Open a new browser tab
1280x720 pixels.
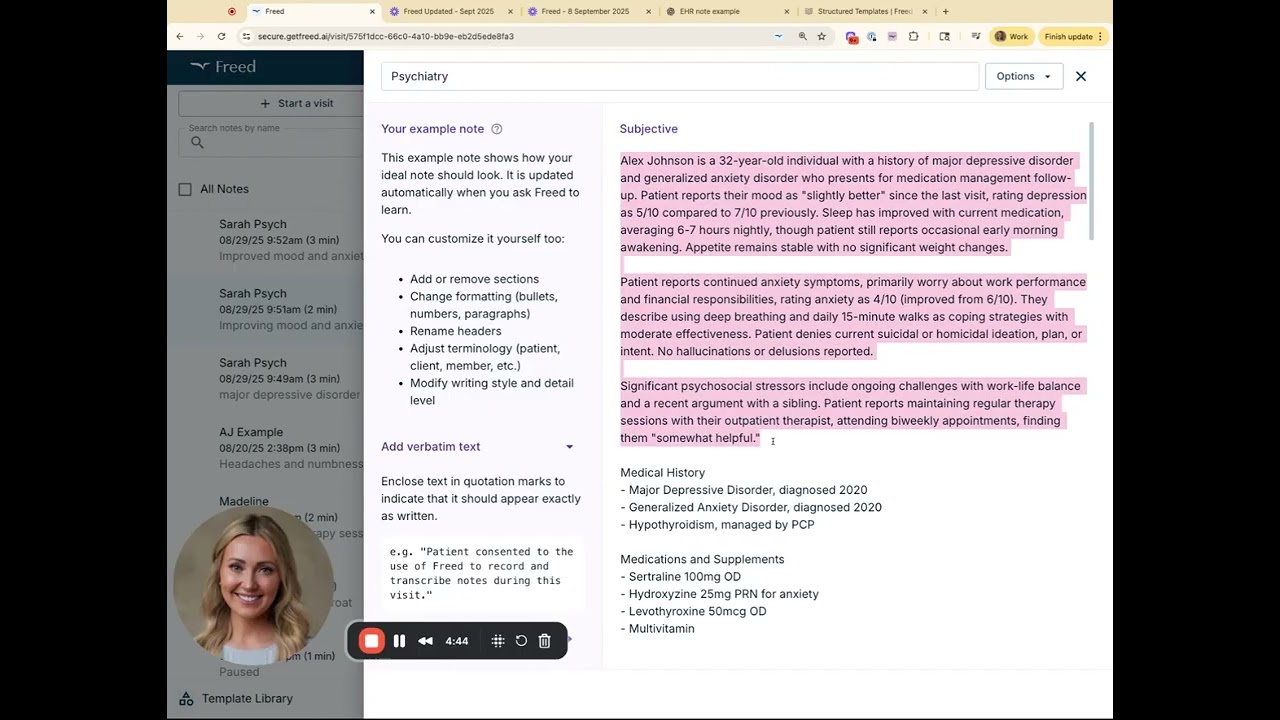(946, 11)
